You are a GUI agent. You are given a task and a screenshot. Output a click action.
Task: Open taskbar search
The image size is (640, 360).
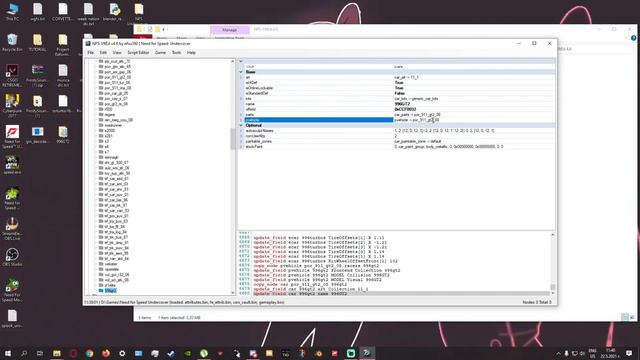[x=24, y=353]
